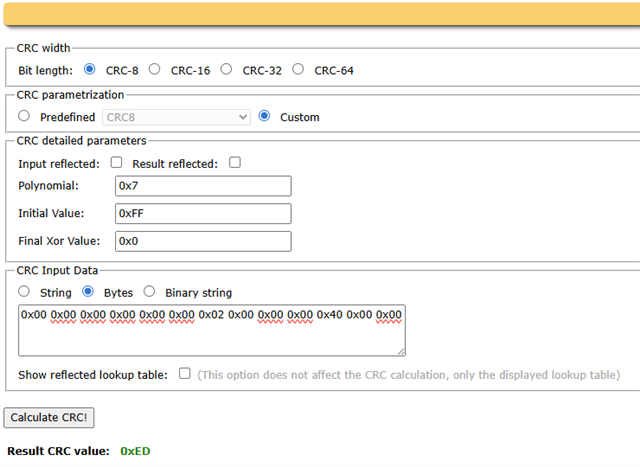
Task: Click the Result CRC value label
Action: (x=58, y=451)
